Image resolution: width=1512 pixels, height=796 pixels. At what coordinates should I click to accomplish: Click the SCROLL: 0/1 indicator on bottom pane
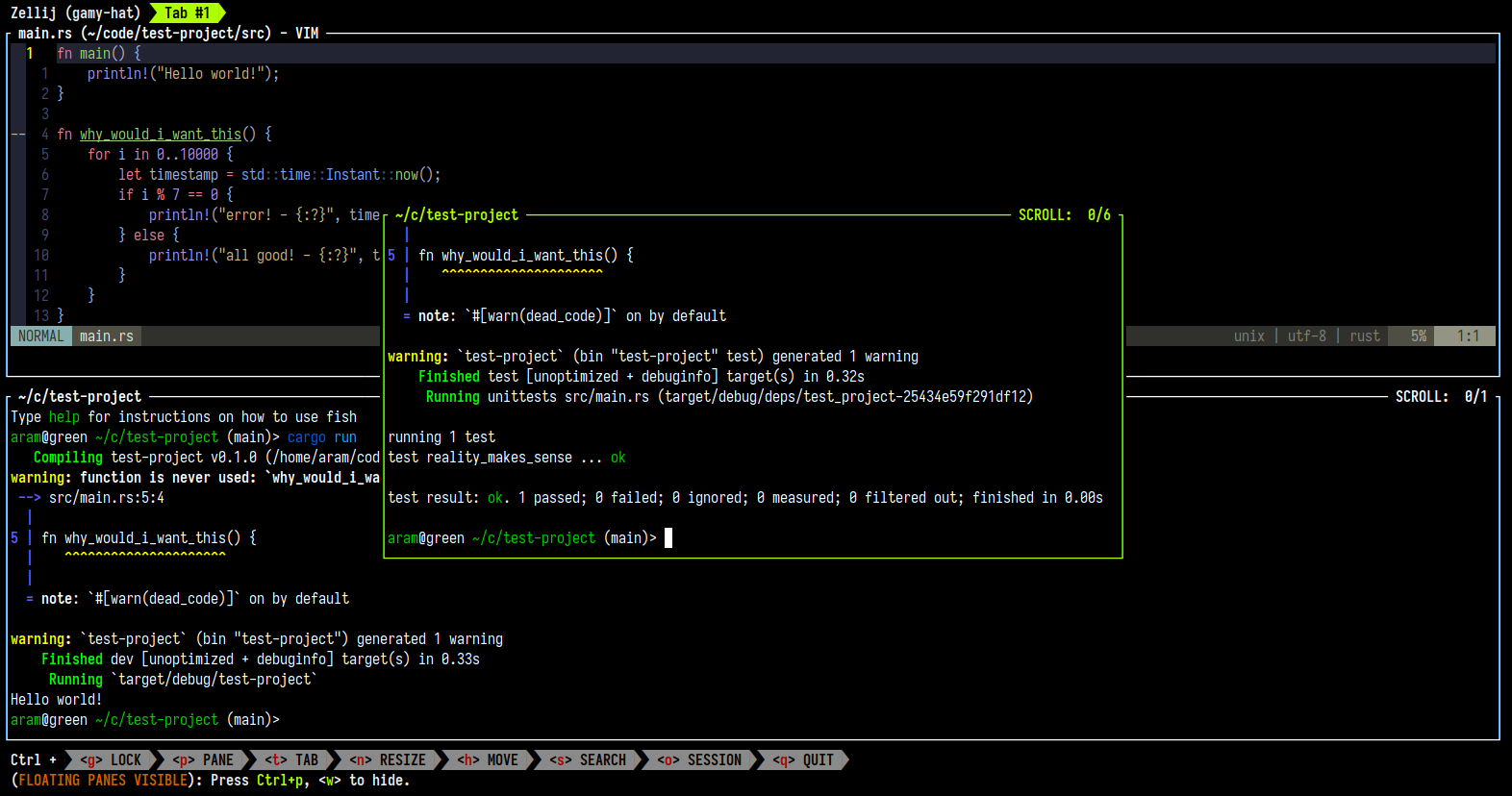(x=1442, y=396)
